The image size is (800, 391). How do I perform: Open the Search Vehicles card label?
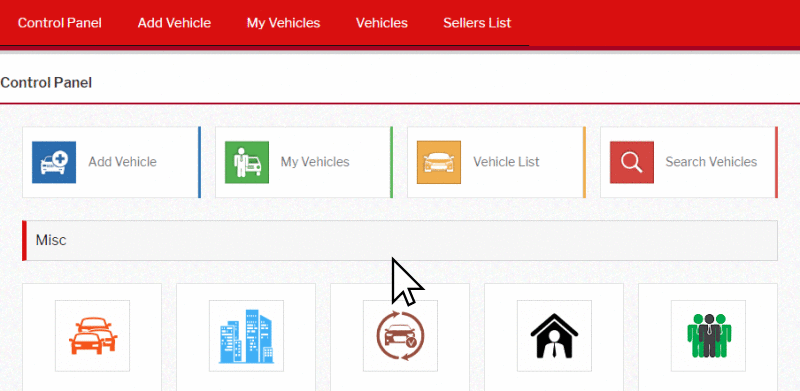point(711,162)
